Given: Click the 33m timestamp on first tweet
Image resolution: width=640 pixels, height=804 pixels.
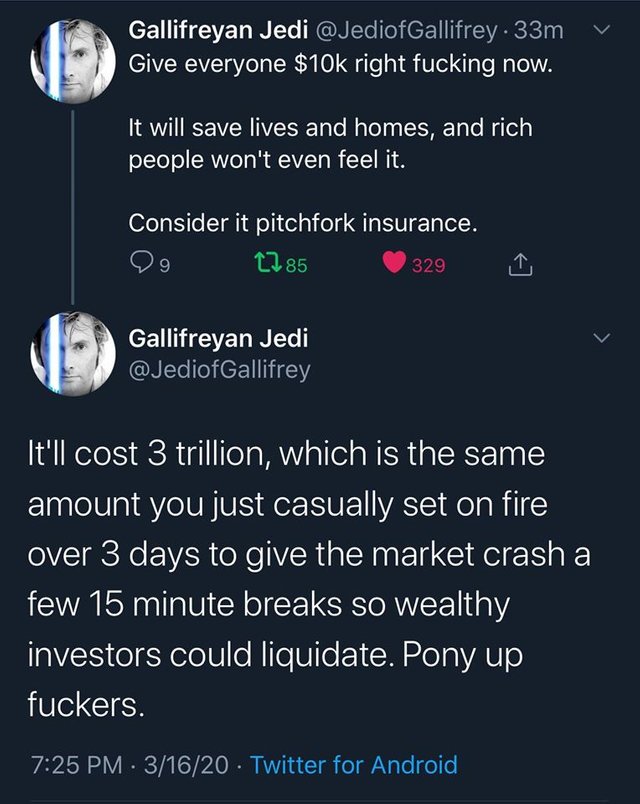Looking at the screenshot, I should click(x=538, y=31).
